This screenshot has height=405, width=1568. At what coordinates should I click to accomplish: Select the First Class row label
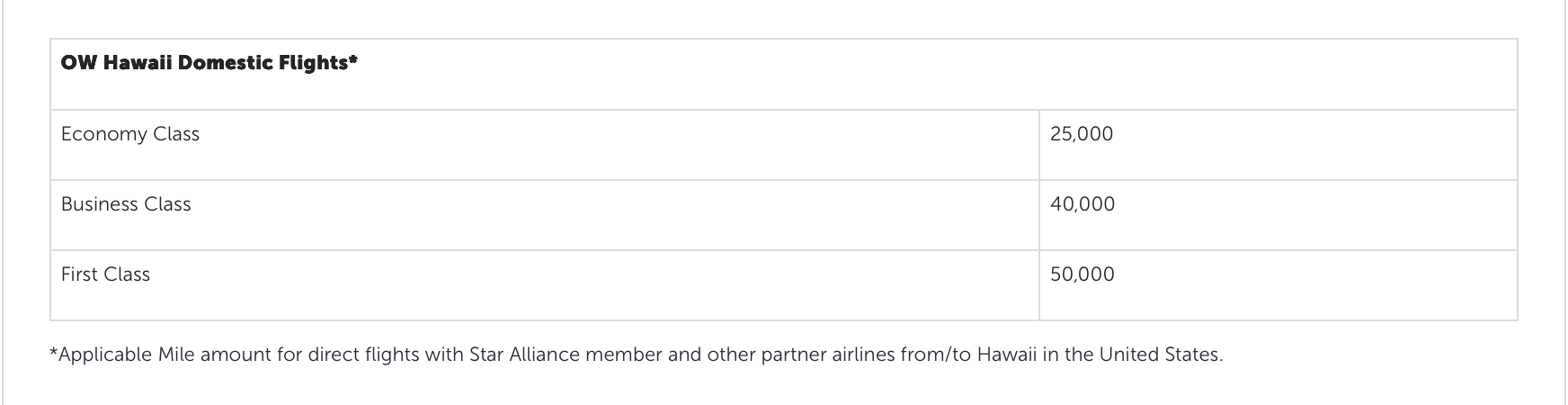click(105, 274)
